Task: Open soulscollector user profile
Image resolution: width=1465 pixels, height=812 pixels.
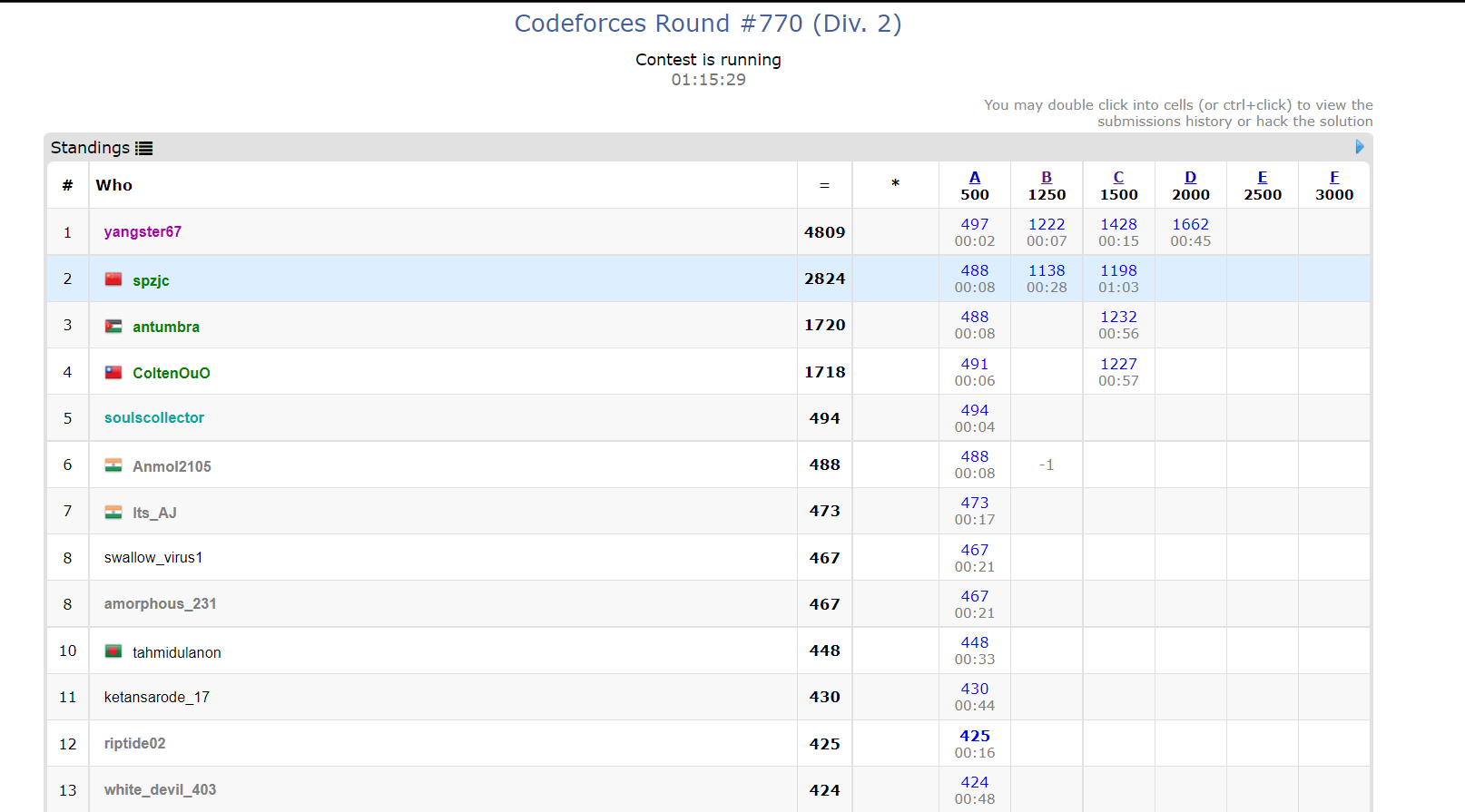Action: click(154, 418)
